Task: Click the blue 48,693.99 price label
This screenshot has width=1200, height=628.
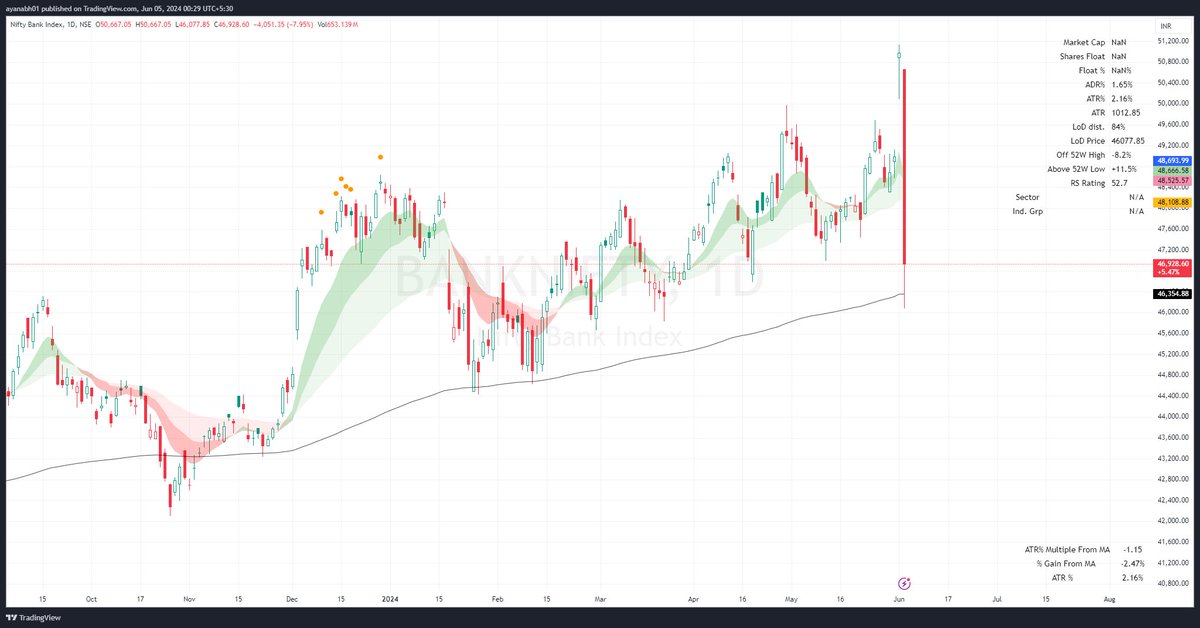Action: click(1173, 160)
